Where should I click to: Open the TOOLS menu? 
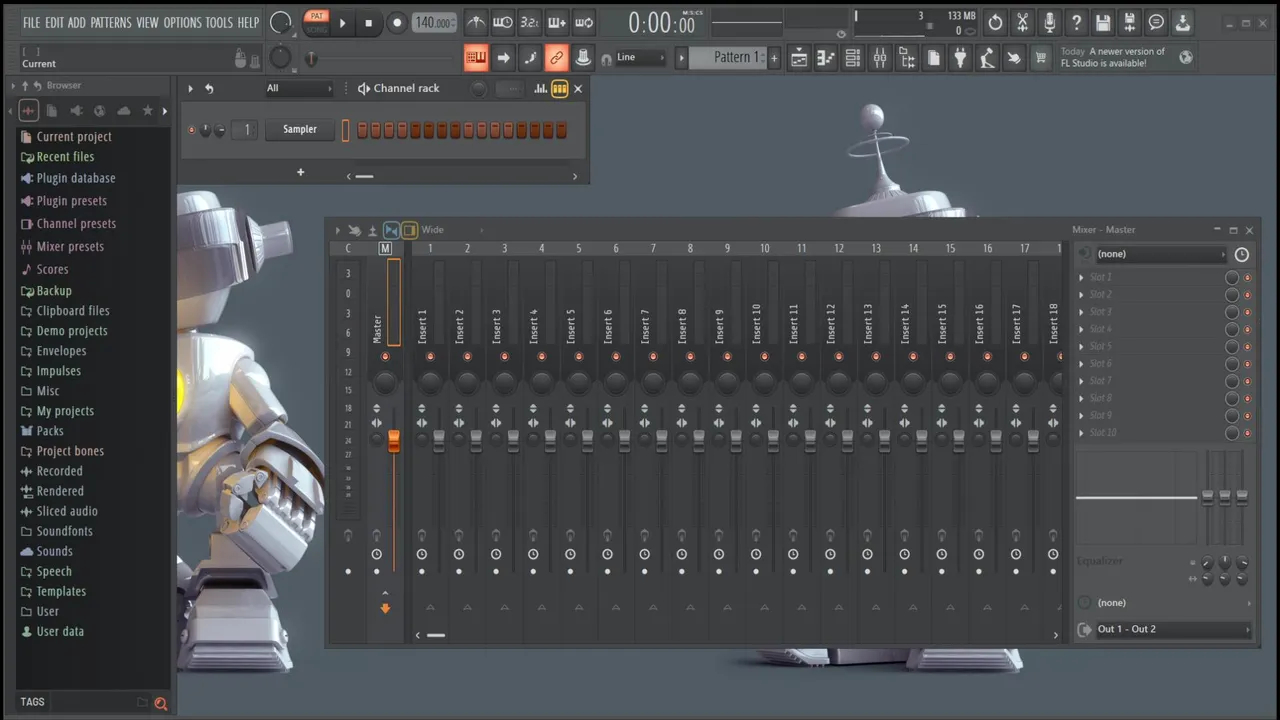point(219,22)
